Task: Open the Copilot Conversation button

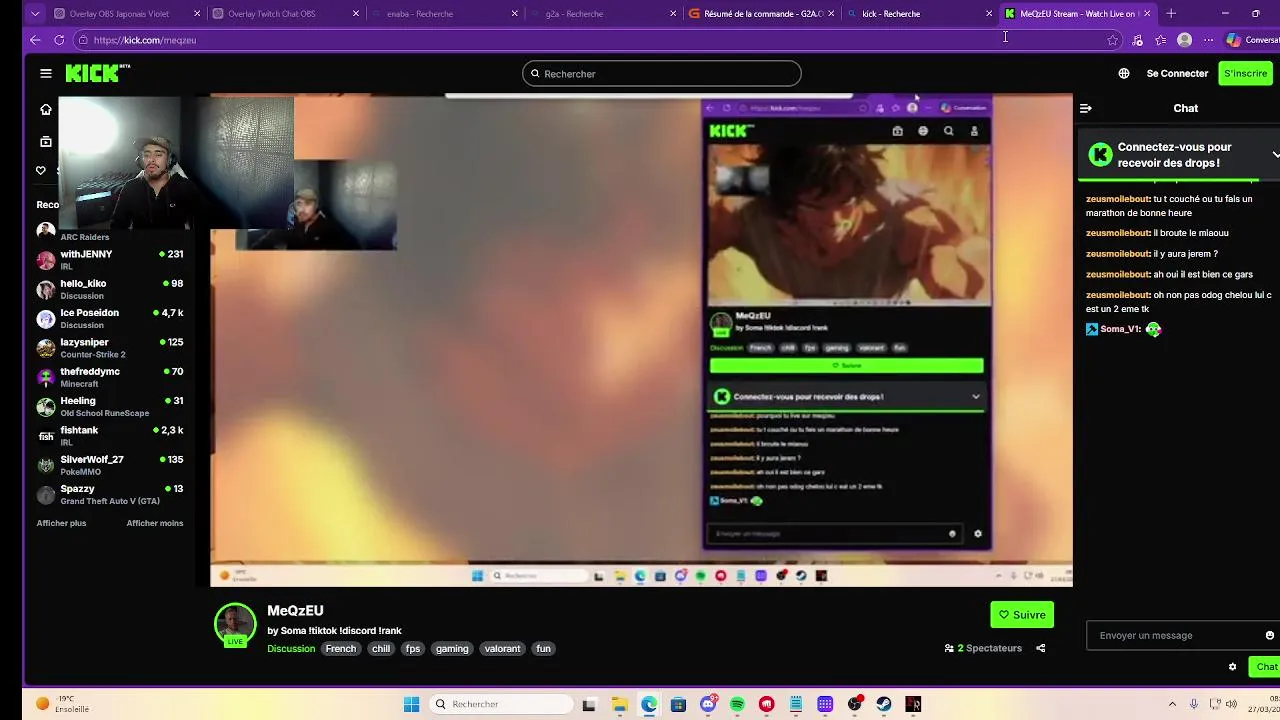Action: coord(1252,40)
